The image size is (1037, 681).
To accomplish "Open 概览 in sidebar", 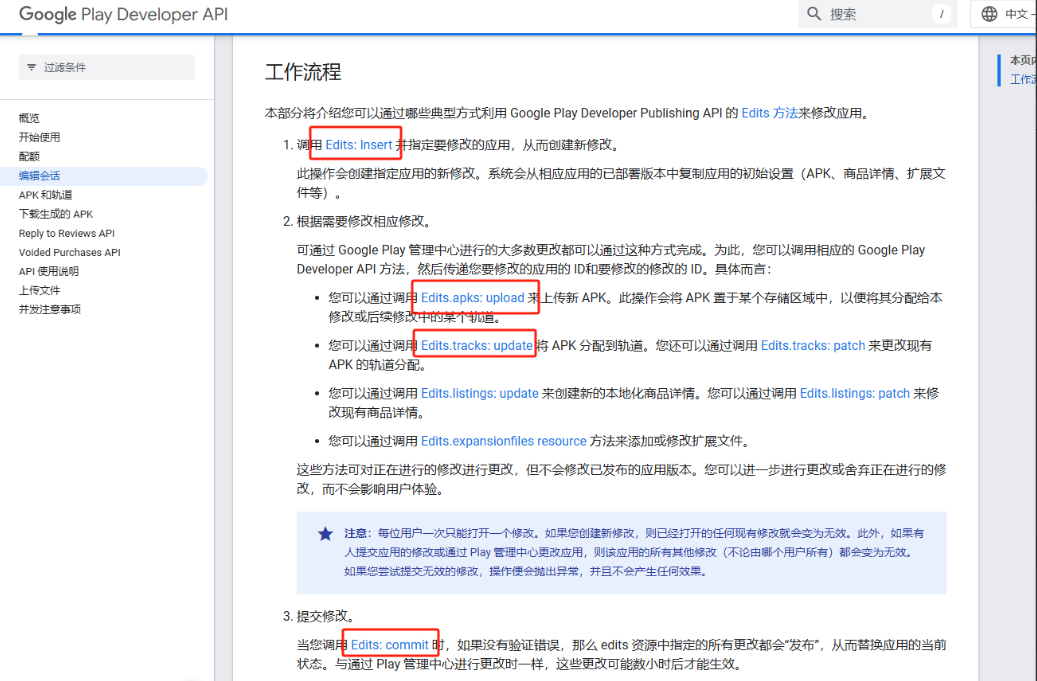I will pos(29,118).
